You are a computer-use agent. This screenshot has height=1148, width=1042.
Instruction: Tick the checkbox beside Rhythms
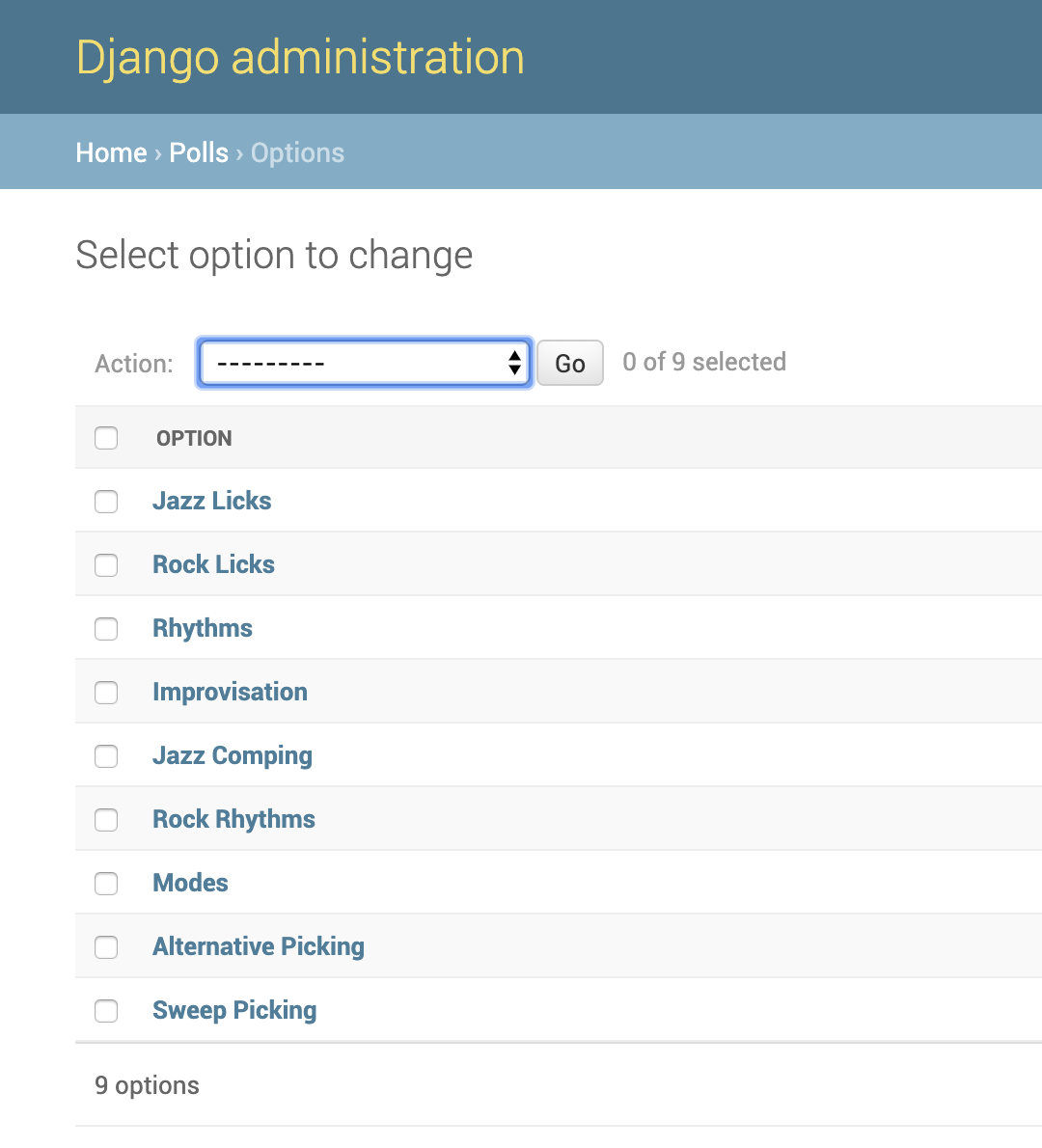pyautogui.click(x=106, y=629)
